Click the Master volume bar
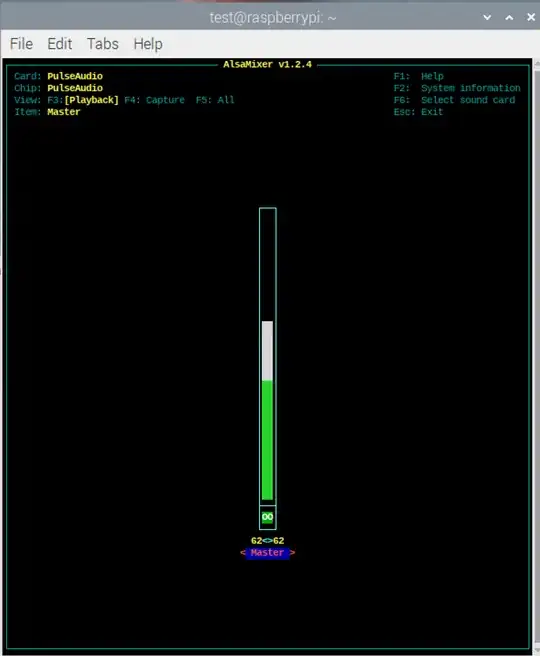 coord(268,355)
